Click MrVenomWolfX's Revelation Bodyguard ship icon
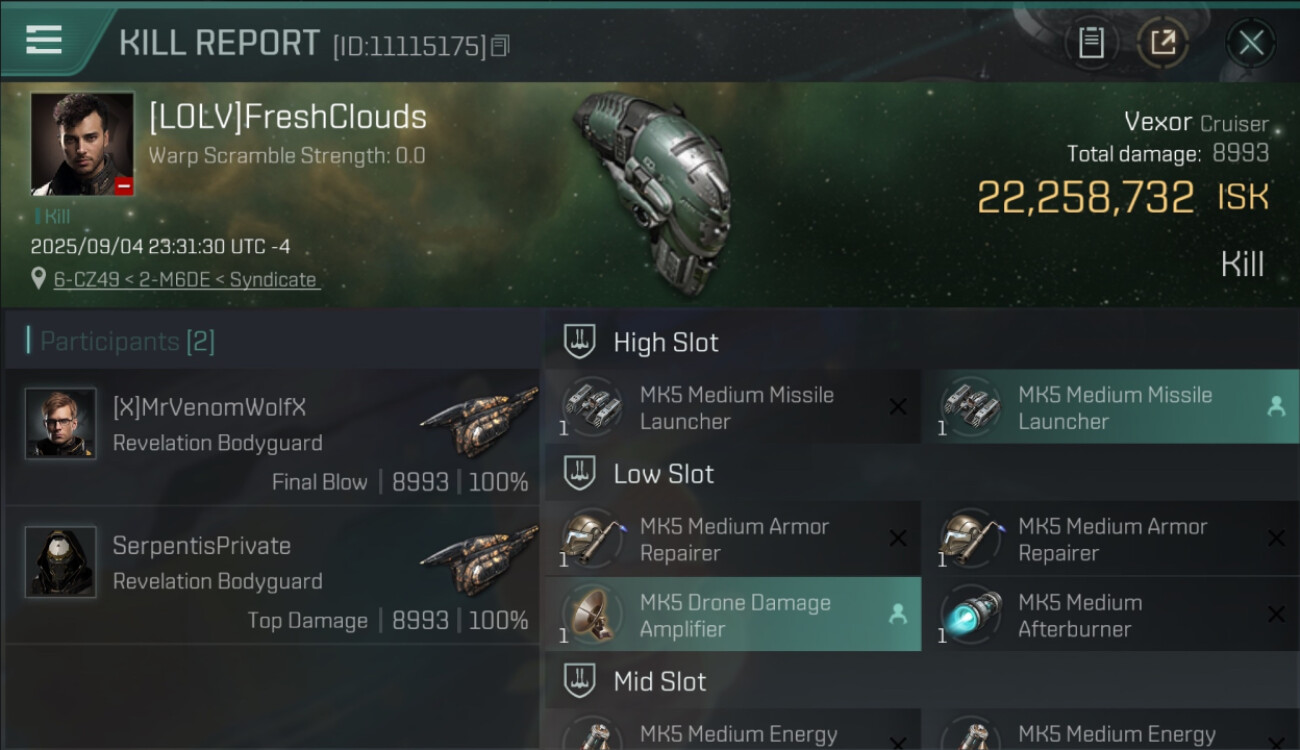Viewport: 1300px width, 750px height. 478,424
